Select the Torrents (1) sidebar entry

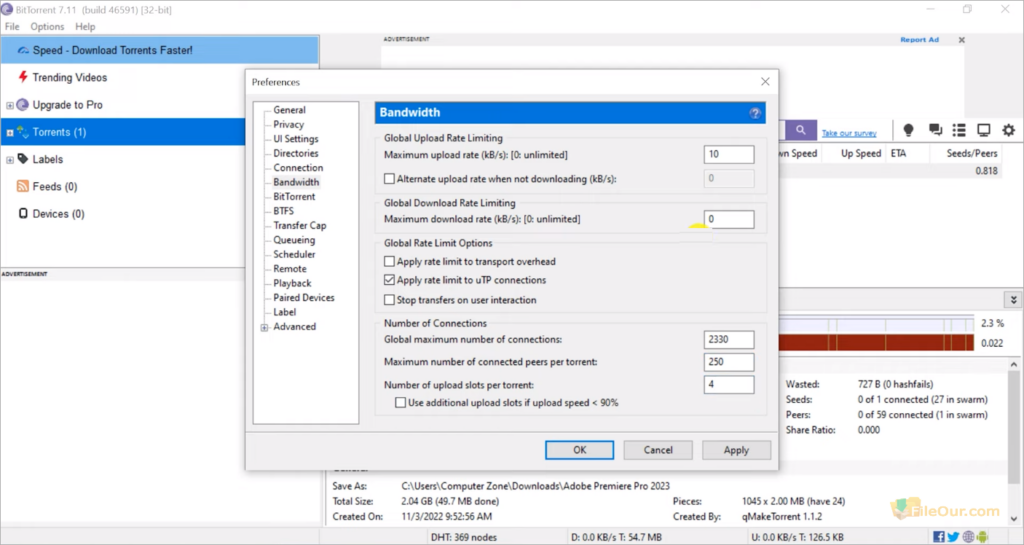pyautogui.click(x=123, y=132)
